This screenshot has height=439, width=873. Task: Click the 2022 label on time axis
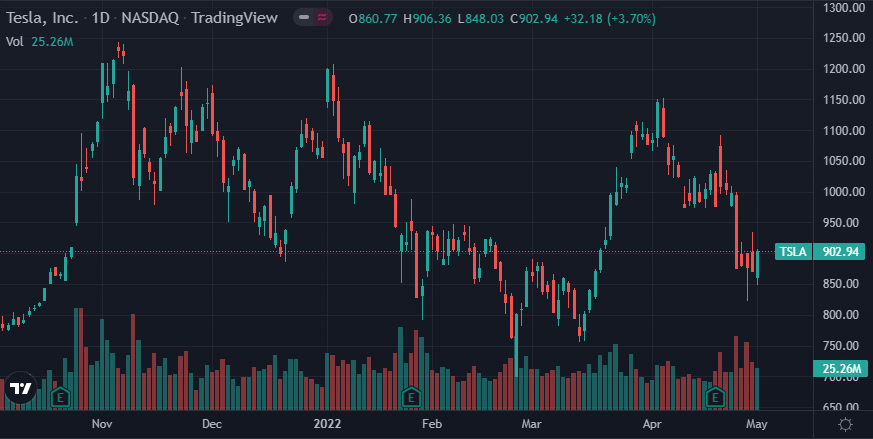pyautogui.click(x=327, y=424)
